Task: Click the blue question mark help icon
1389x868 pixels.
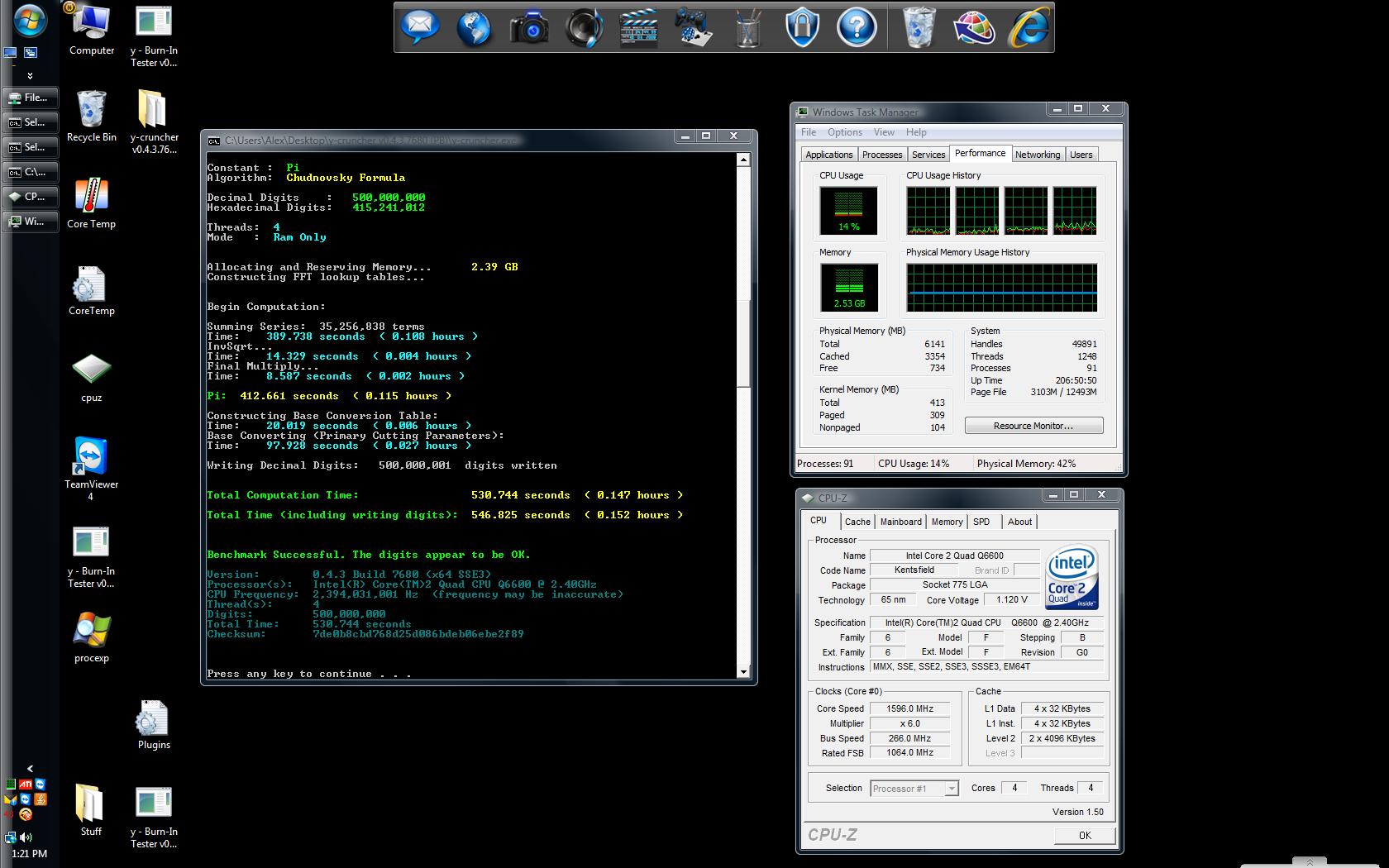Action: pyautogui.click(x=857, y=28)
